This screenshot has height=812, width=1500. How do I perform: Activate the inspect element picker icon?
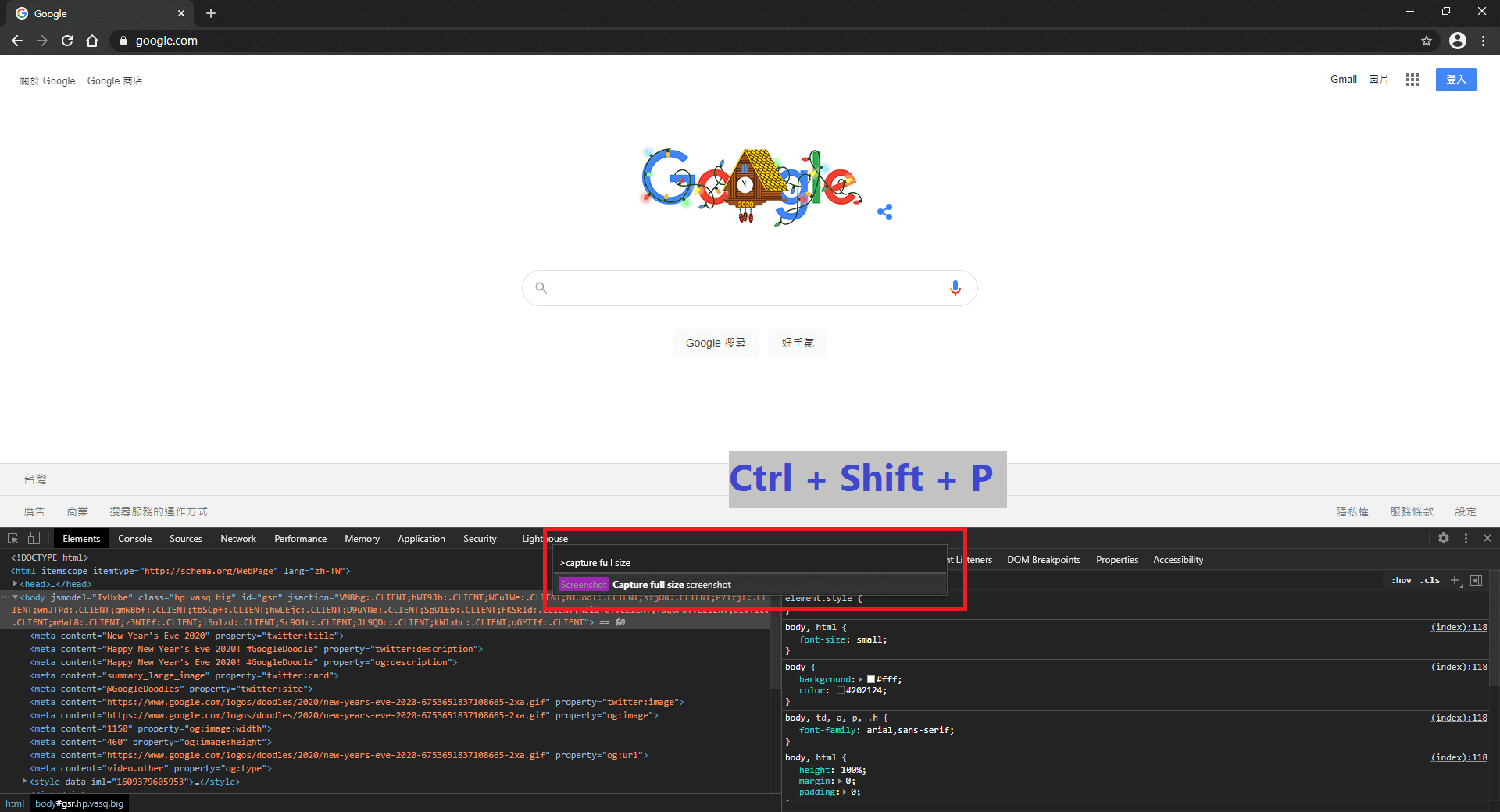(12, 539)
